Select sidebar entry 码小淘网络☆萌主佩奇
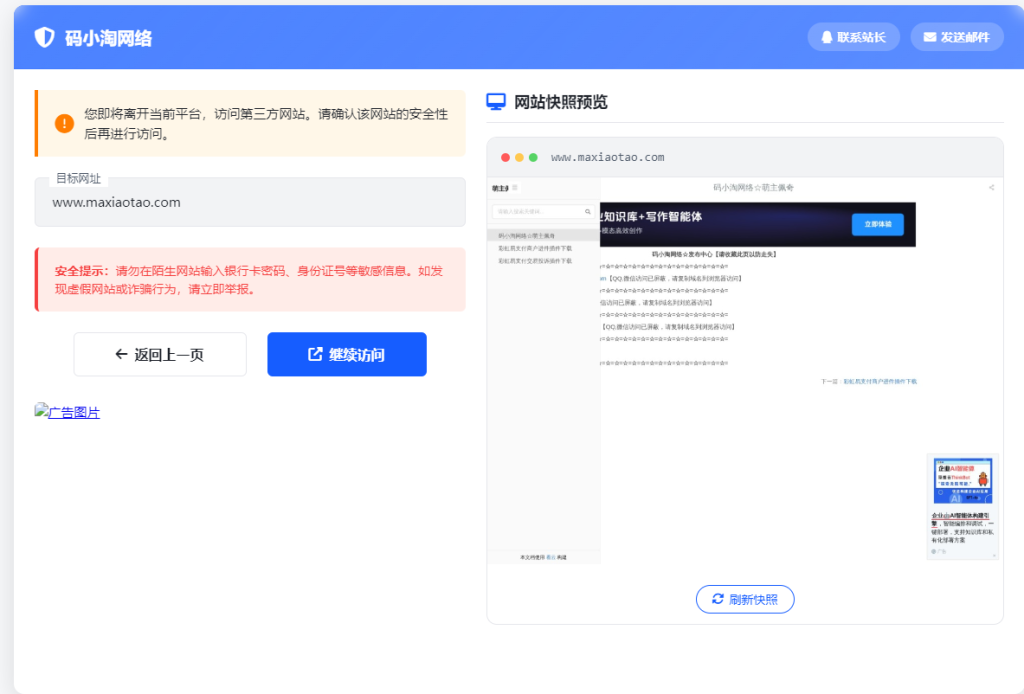This screenshot has height=694, width=1024. coord(528,235)
